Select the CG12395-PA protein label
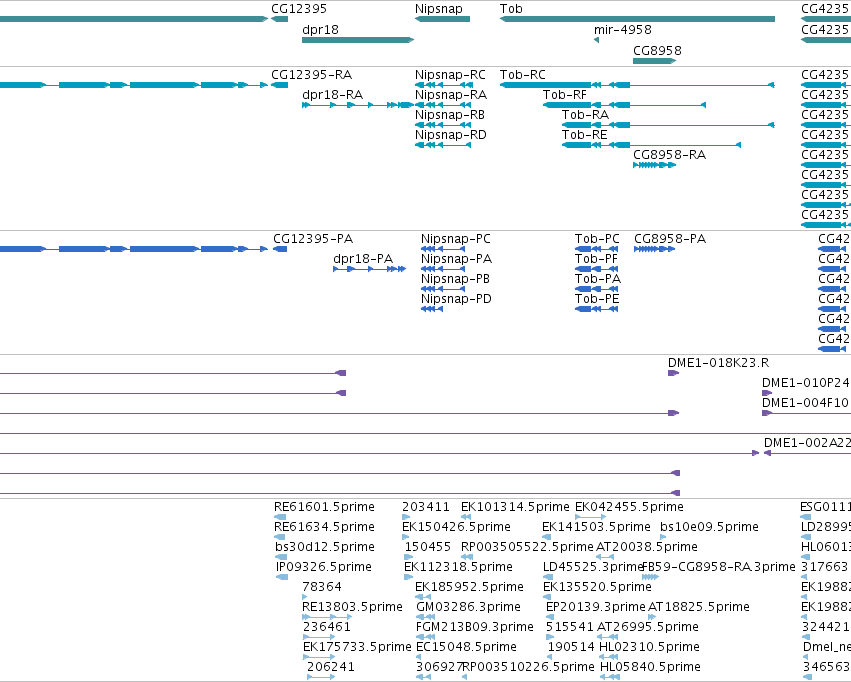The height and width of the screenshot is (682, 851). [x=313, y=239]
